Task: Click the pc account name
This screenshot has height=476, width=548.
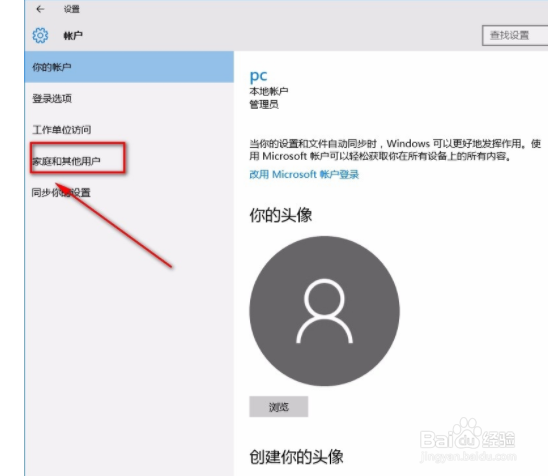Action: click(x=258, y=76)
